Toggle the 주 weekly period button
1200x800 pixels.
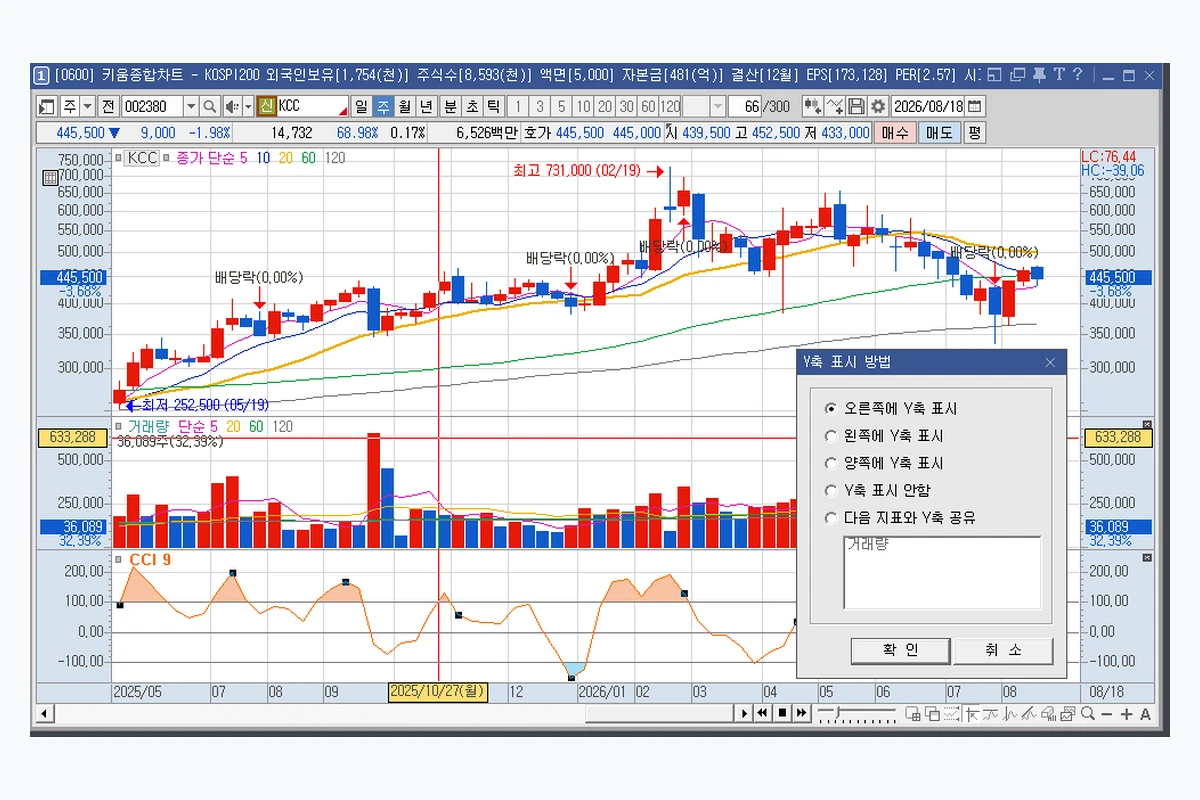[x=383, y=105]
